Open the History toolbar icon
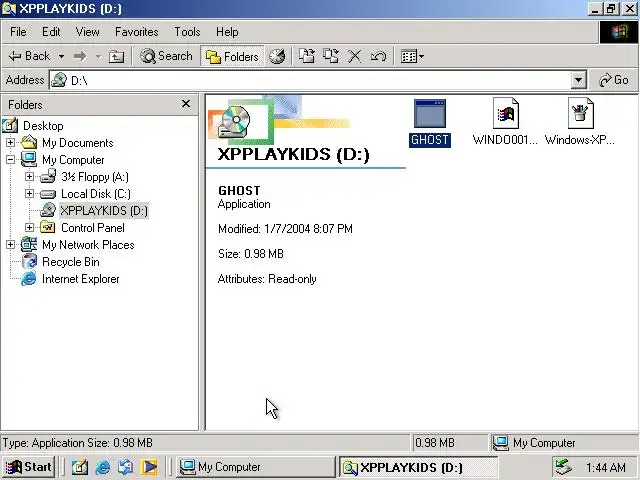The width and height of the screenshot is (640, 480). [x=277, y=56]
